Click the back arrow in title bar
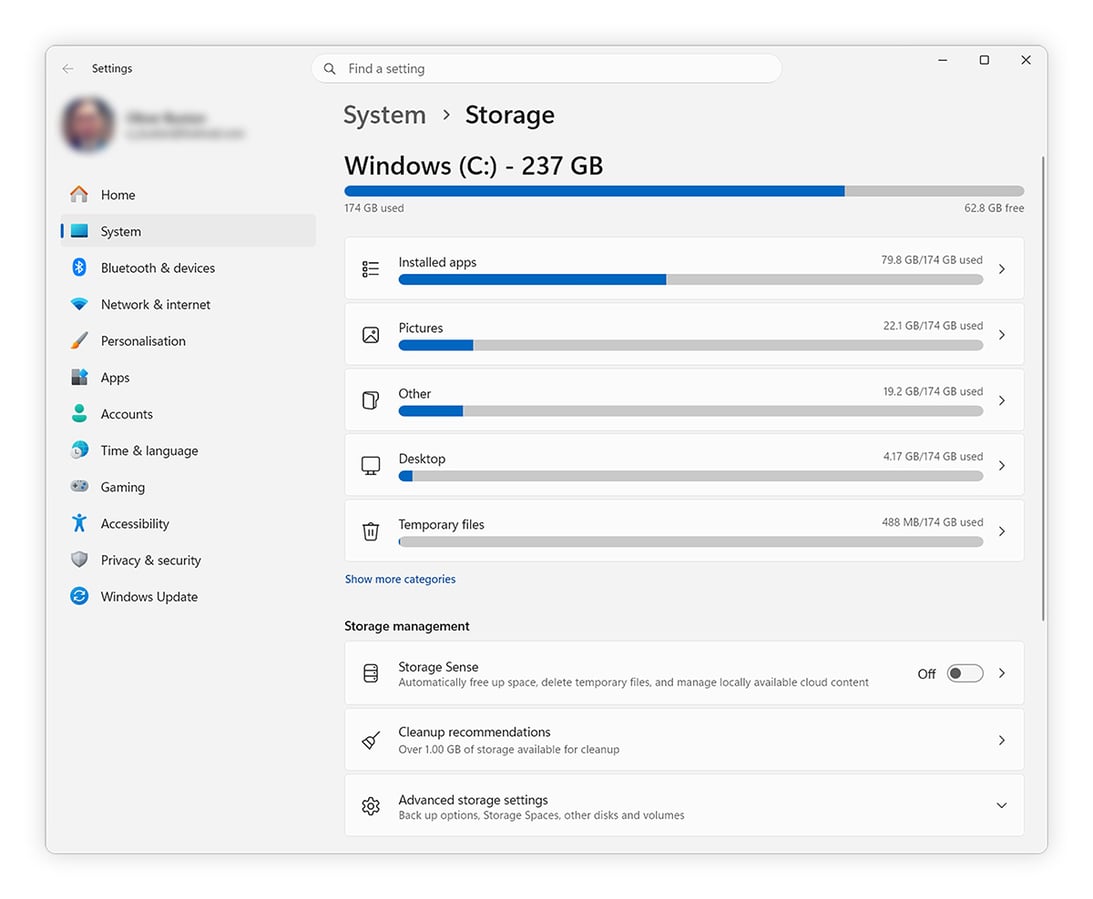Screen dimensions: 1093x899 tap(68, 68)
